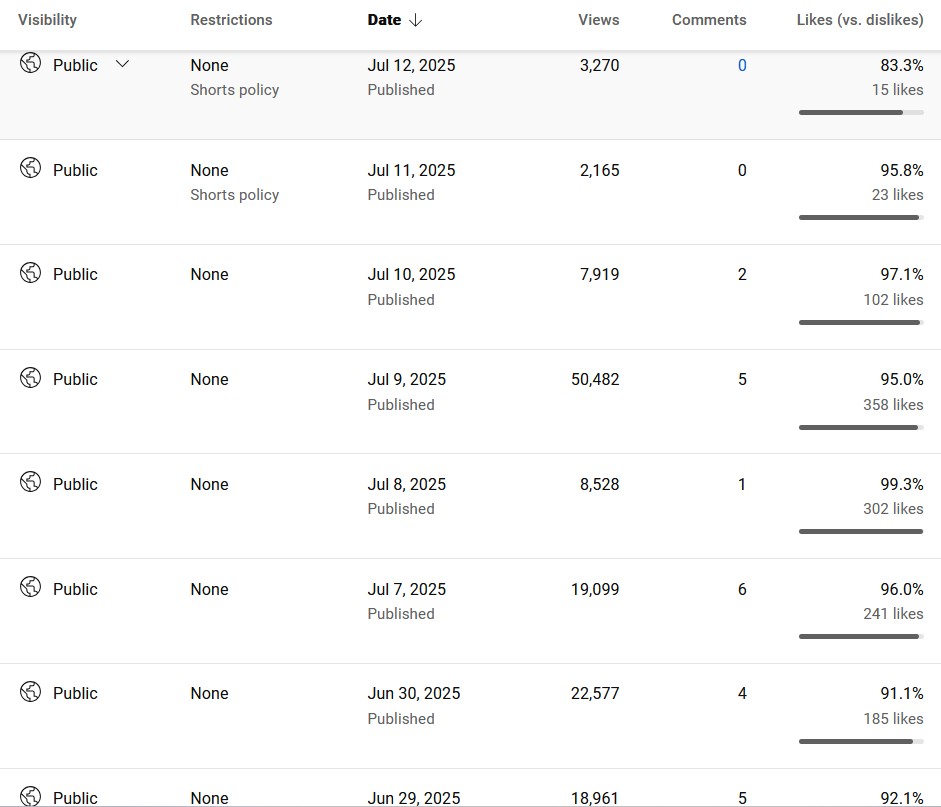Image resolution: width=941 pixels, height=807 pixels.
Task: Click globe icon for Jul 10, 2025 video
Action: coord(31,272)
